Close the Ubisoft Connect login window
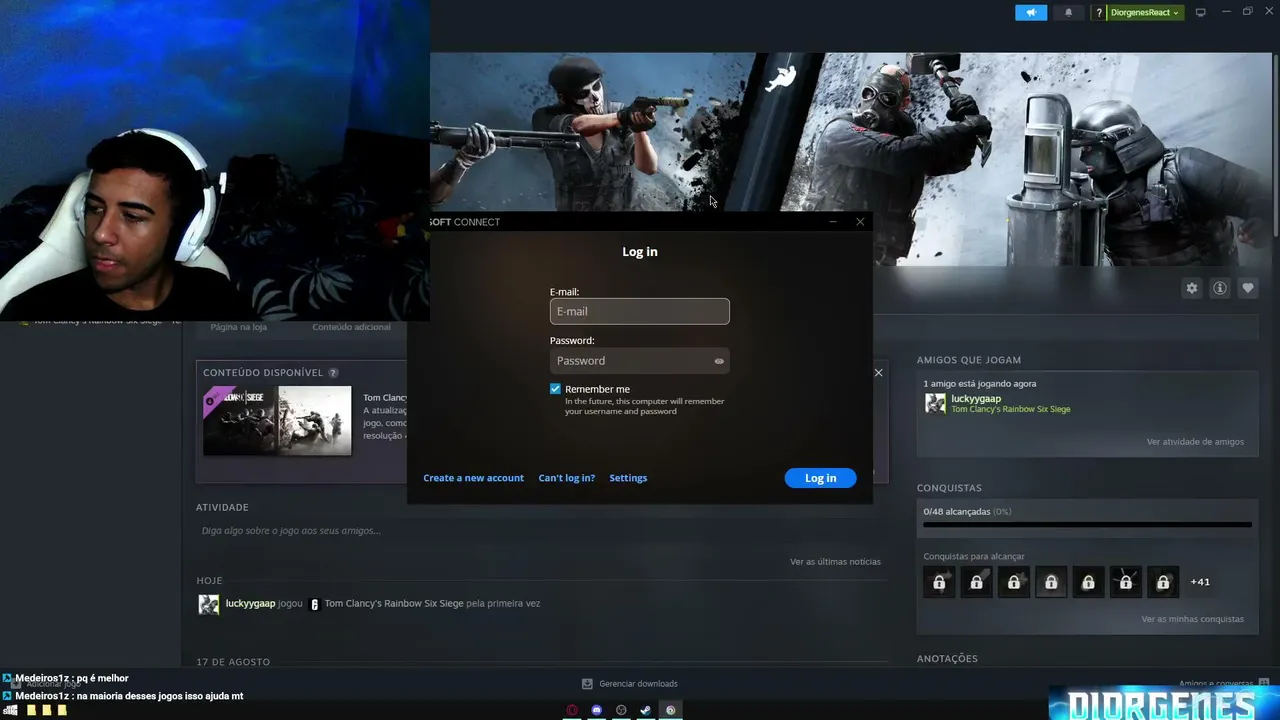The image size is (1280, 720). click(x=860, y=222)
